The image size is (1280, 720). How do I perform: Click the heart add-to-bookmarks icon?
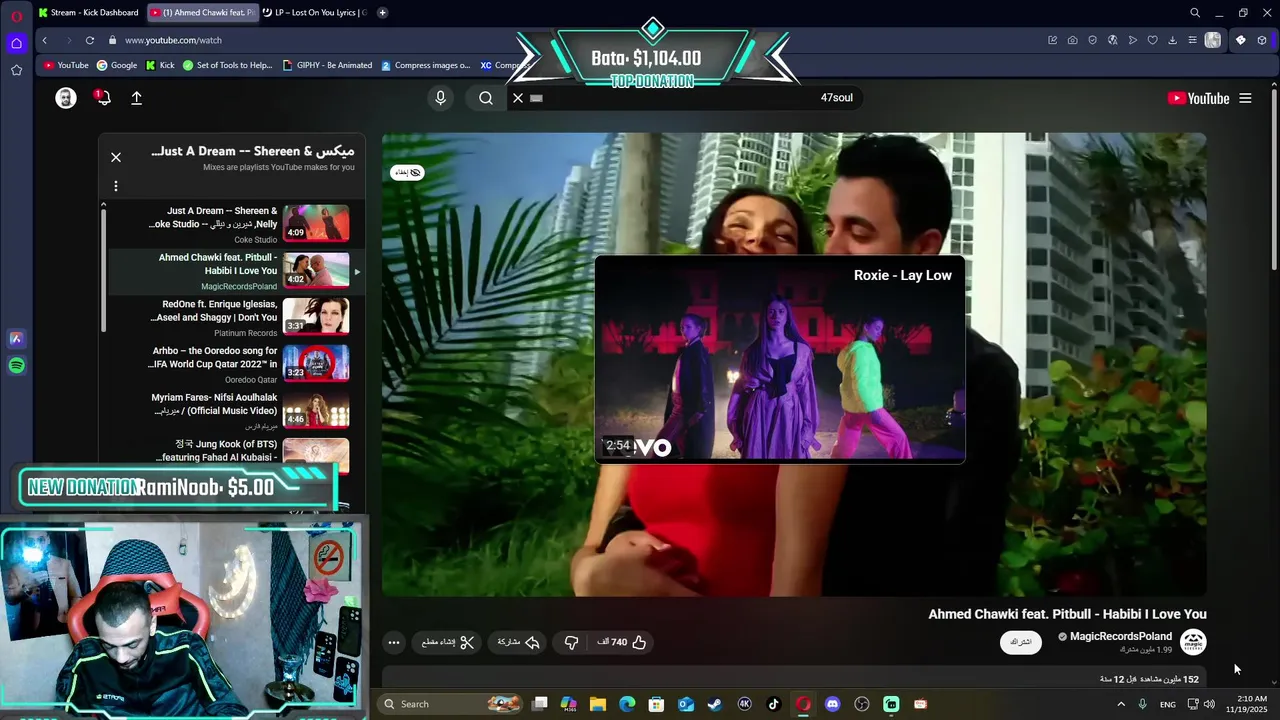[x=1152, y=40]
